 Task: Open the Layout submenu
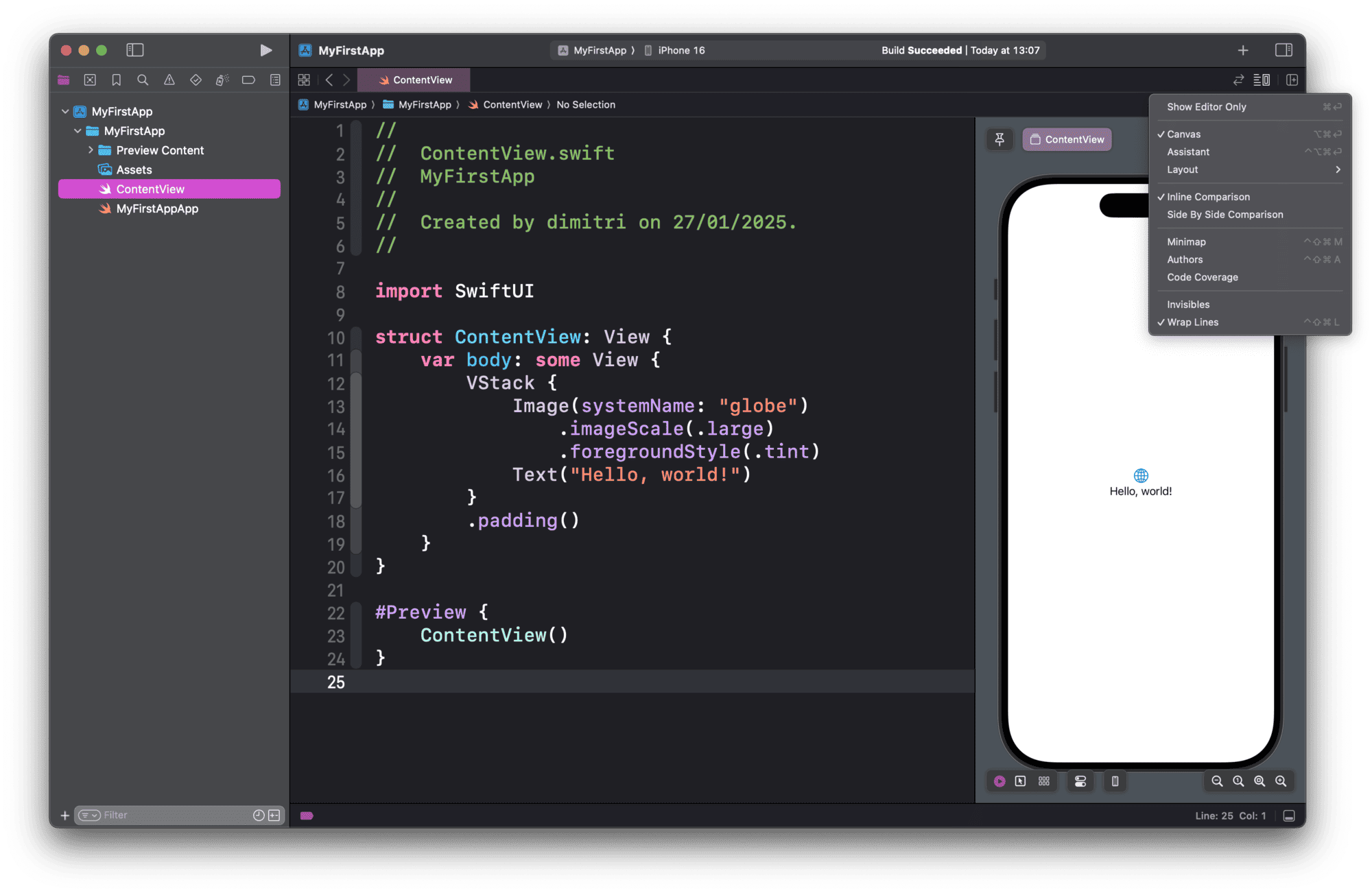point(1250,170)
